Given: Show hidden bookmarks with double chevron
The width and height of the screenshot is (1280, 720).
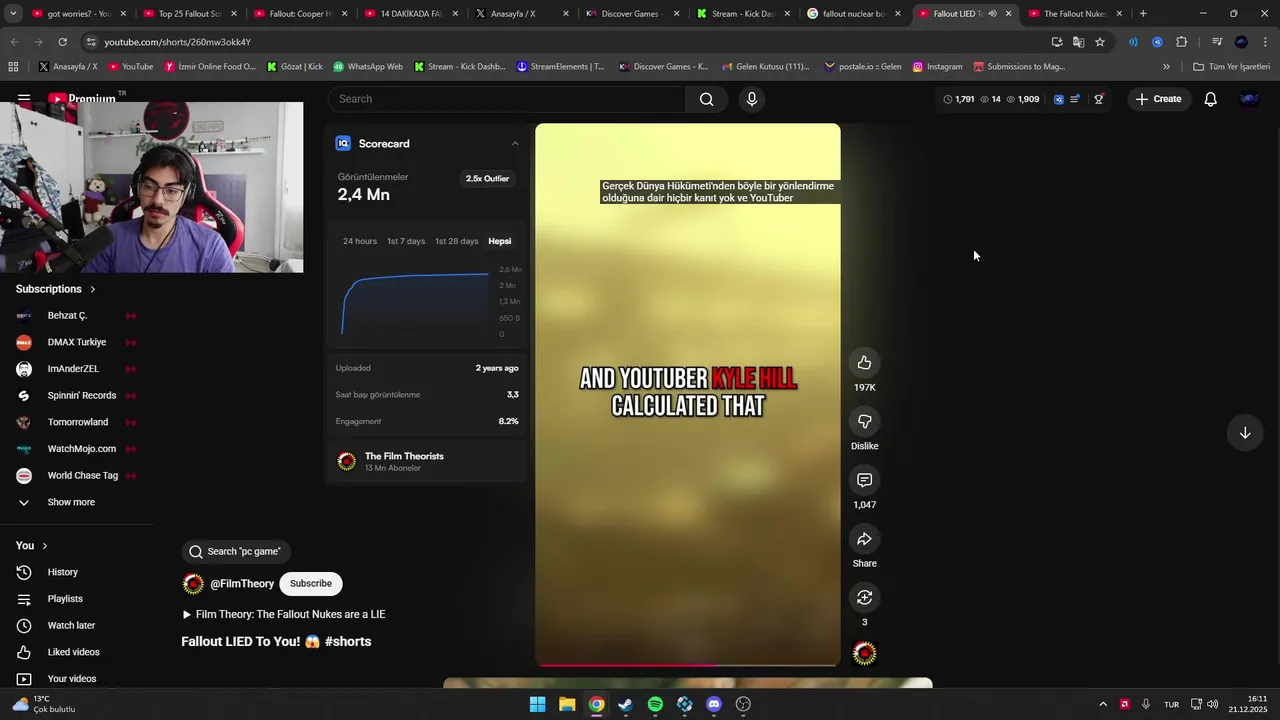Looking at the screenshot, I should [x=1166, y=67].
